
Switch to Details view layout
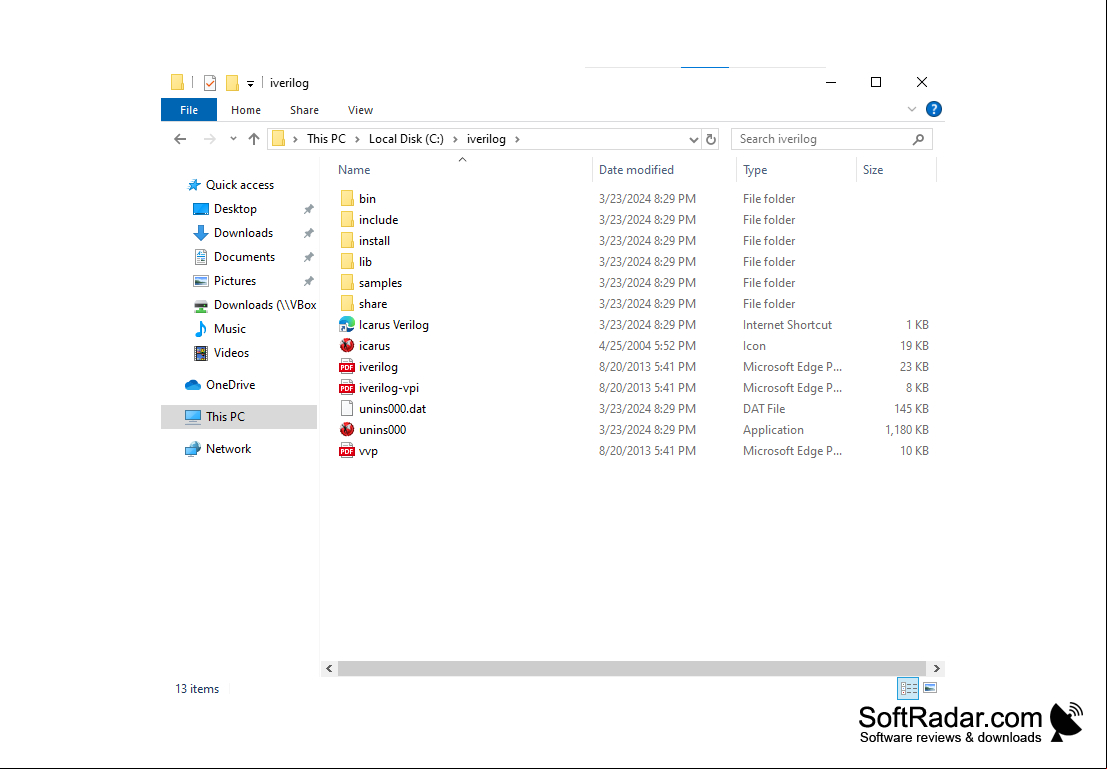(x=908, y=688)
